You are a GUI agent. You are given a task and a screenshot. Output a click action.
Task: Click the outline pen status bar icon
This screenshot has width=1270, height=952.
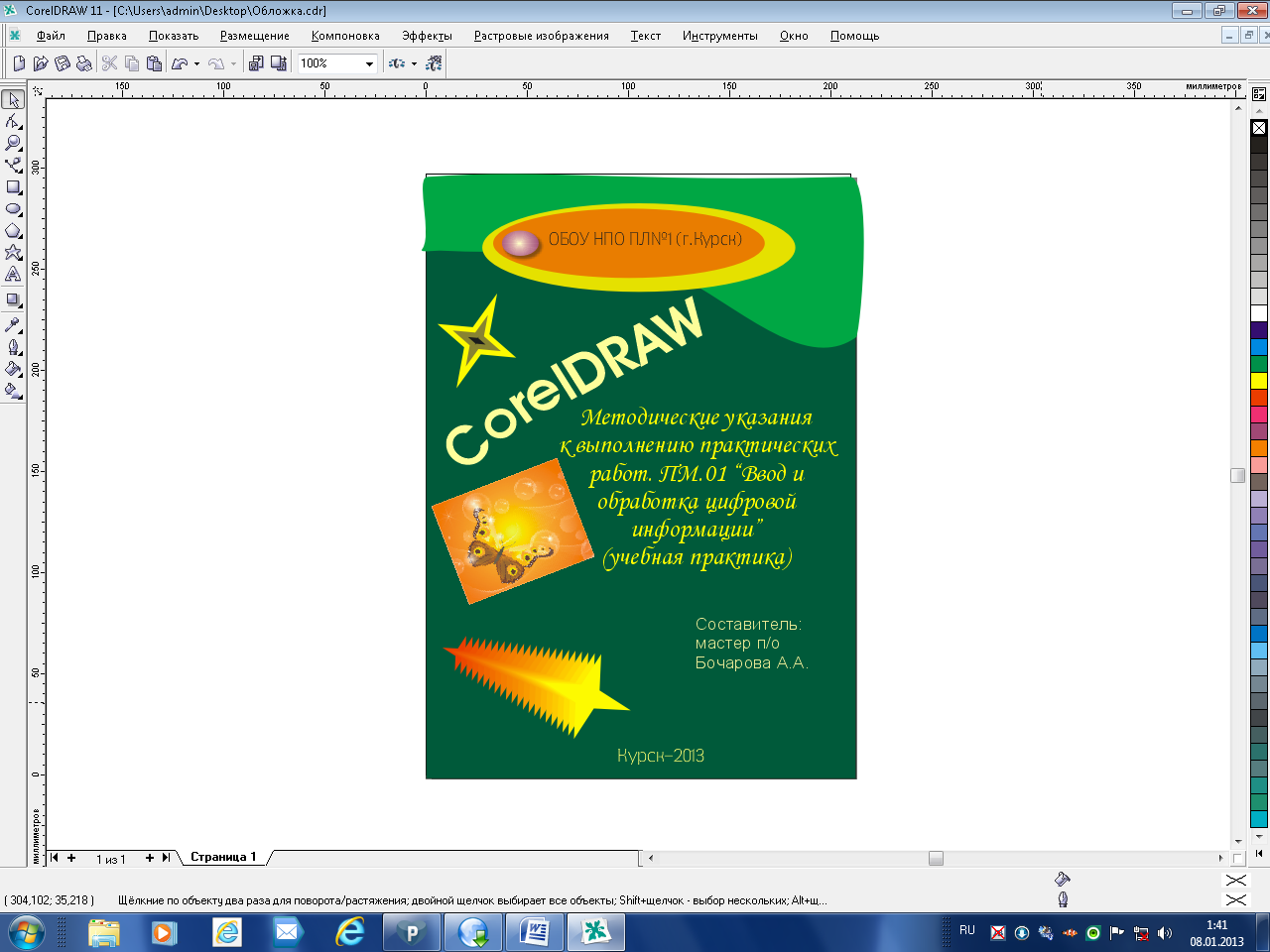pyautogui.click(x=1063, y=899)
